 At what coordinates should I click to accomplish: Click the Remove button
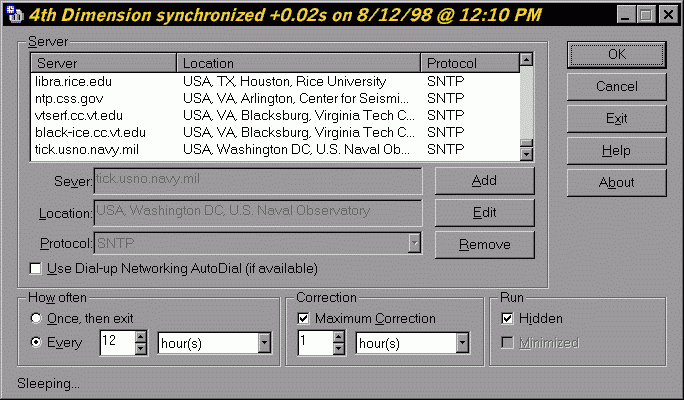point(485,245)
